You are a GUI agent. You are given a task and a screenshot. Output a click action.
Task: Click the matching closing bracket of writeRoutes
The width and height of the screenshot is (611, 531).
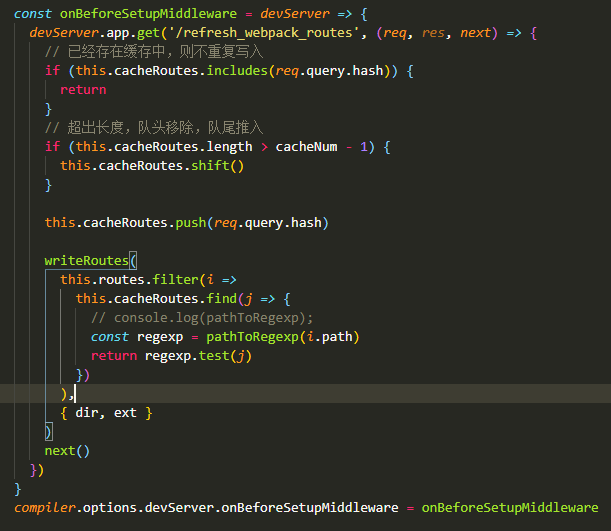(x=48, y=432)
